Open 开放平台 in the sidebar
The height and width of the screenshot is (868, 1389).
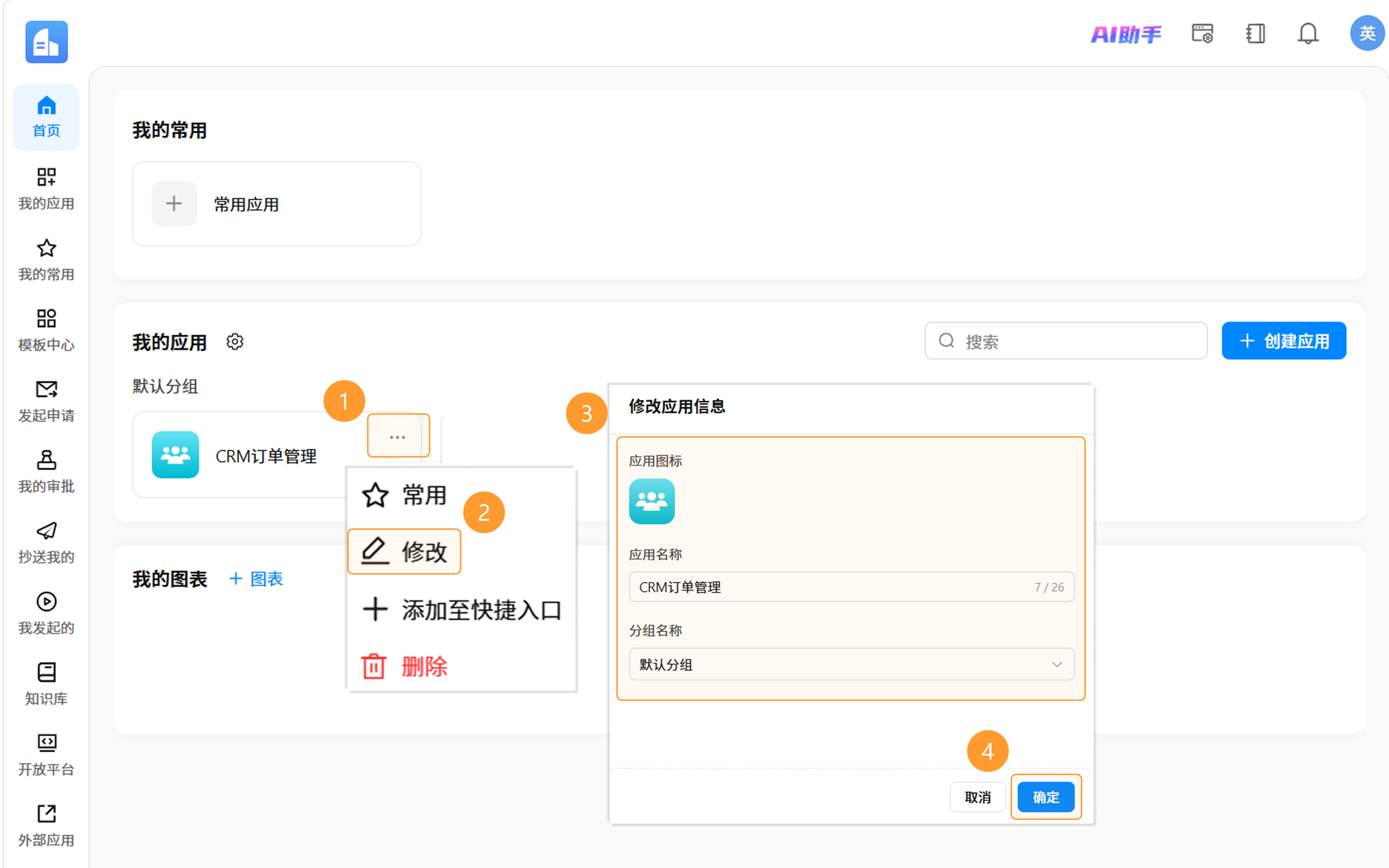tap(47, 754)
